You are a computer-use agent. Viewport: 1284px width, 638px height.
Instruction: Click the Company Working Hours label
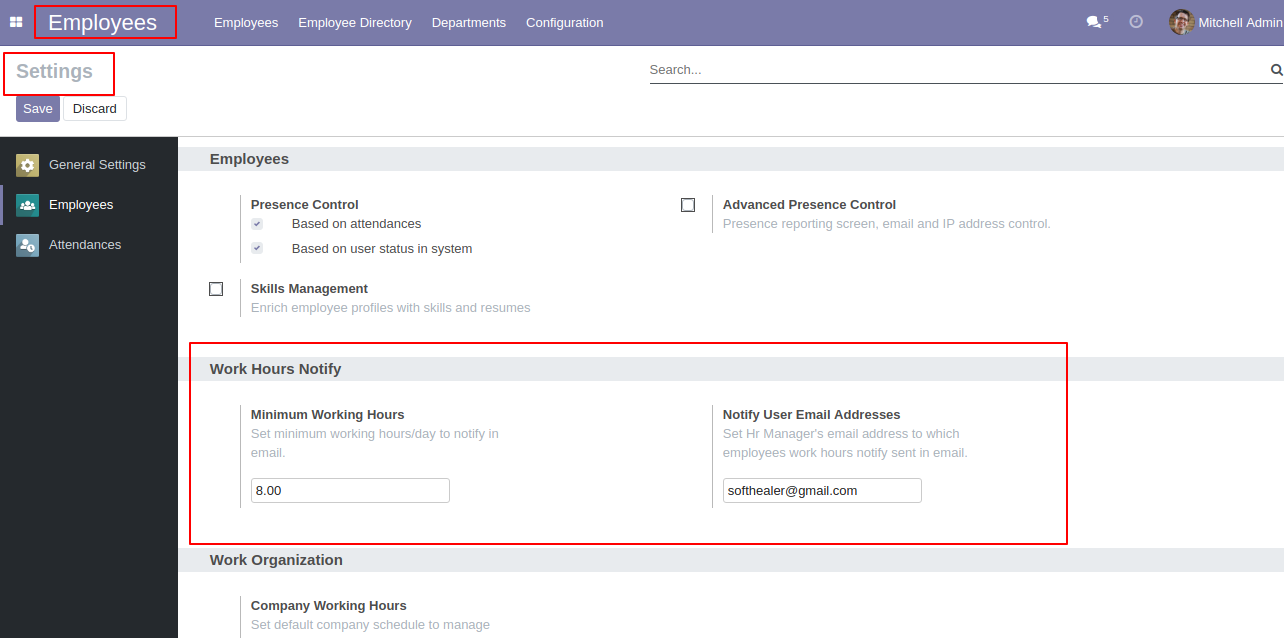pyautogui.click(x=329, y=606)
